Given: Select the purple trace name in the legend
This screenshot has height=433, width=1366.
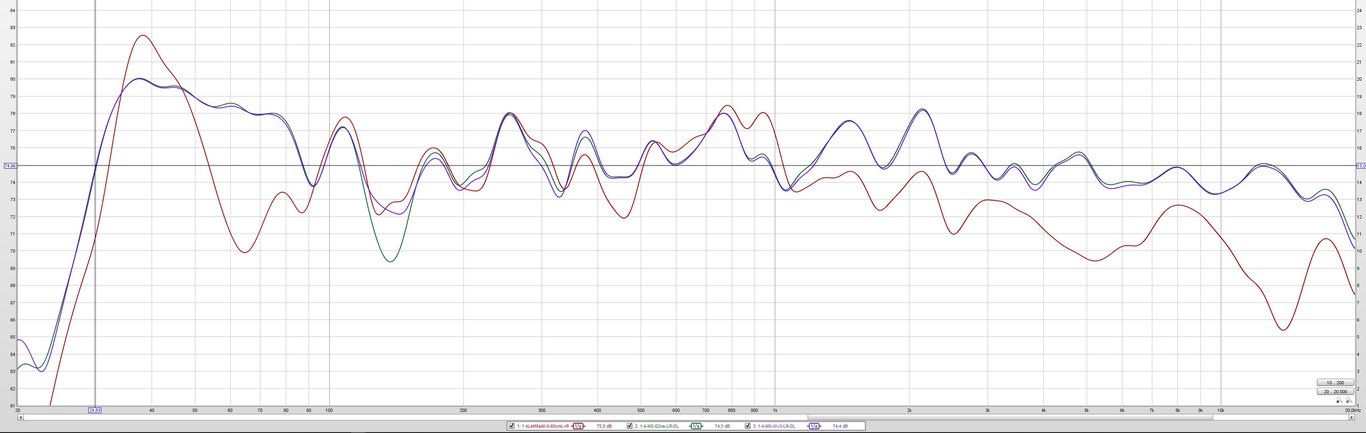Looking at the screenshot, I should [x=774, y=426].
